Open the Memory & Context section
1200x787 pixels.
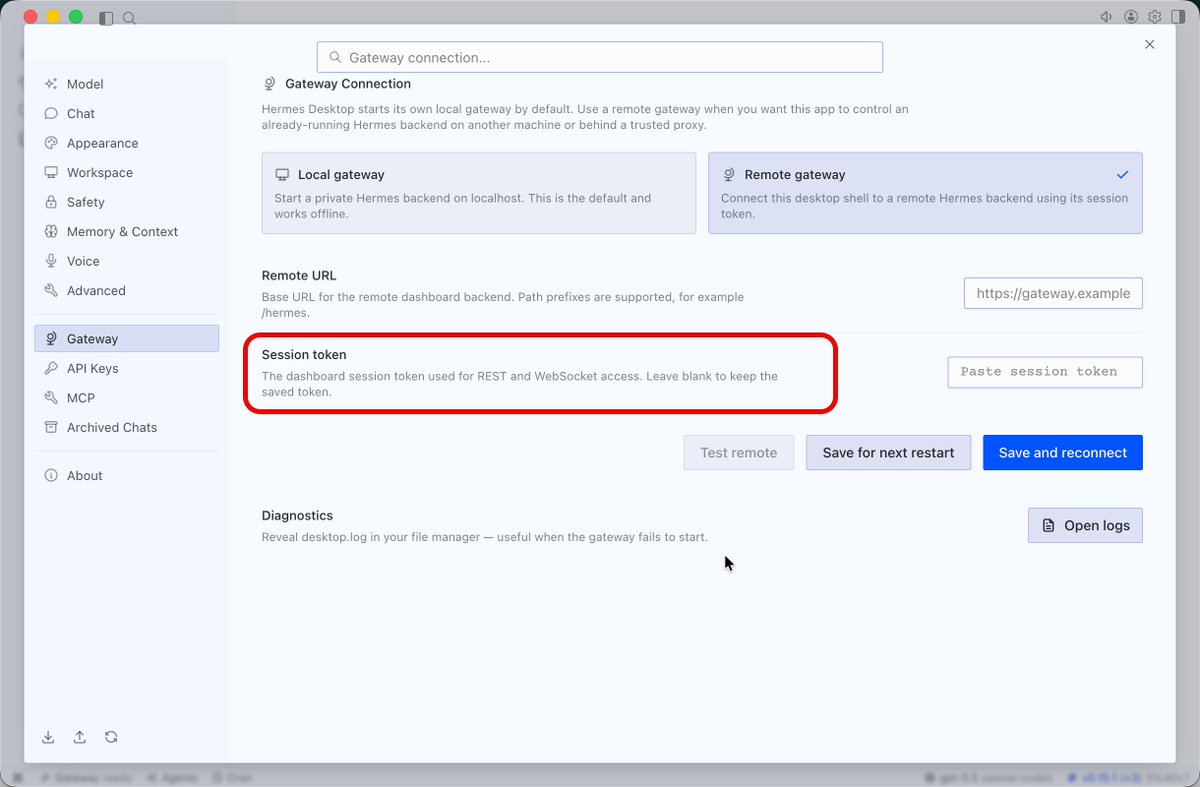point(127,231)
